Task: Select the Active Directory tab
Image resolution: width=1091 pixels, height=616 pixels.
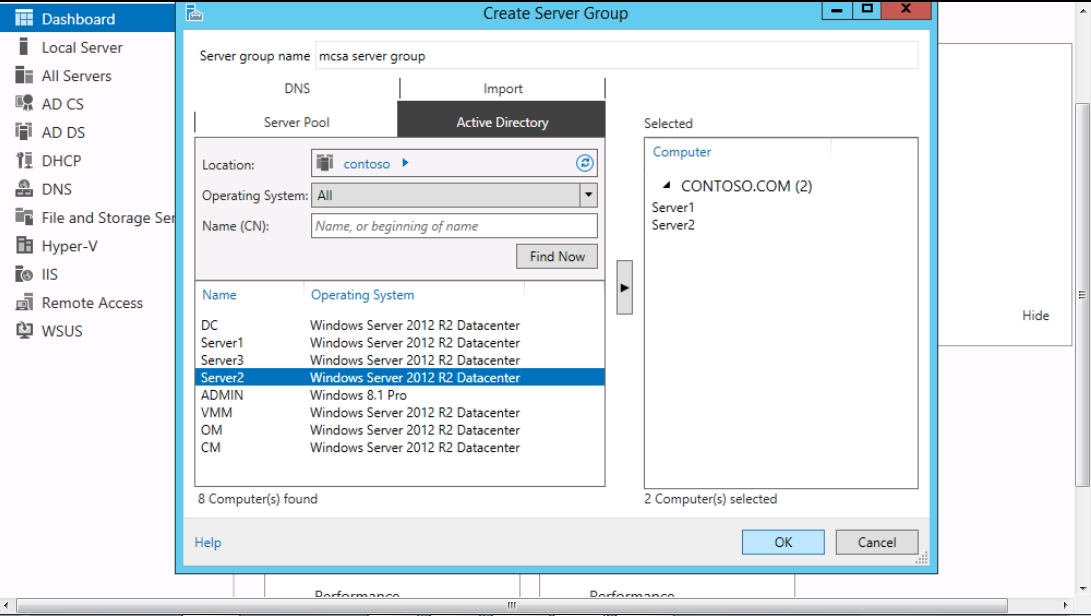Action: [502, 120]
